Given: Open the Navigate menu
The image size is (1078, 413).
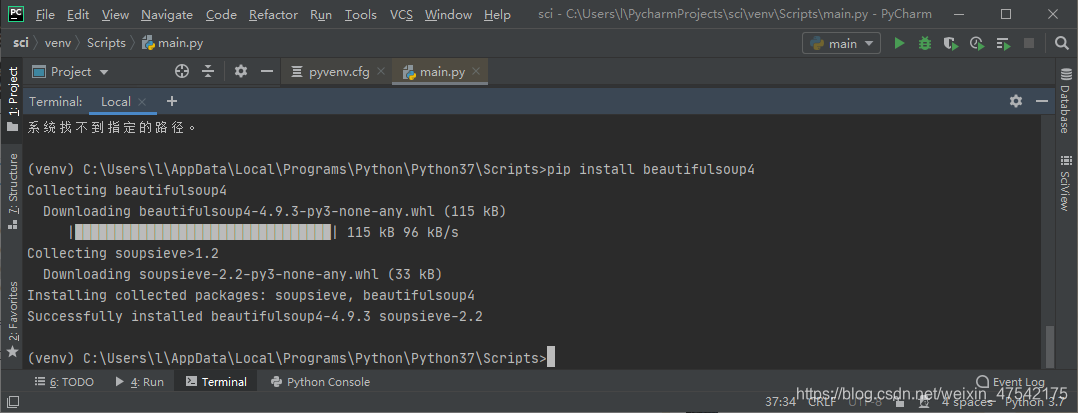Looking at the screenshot, I should [x=167, y=14].
